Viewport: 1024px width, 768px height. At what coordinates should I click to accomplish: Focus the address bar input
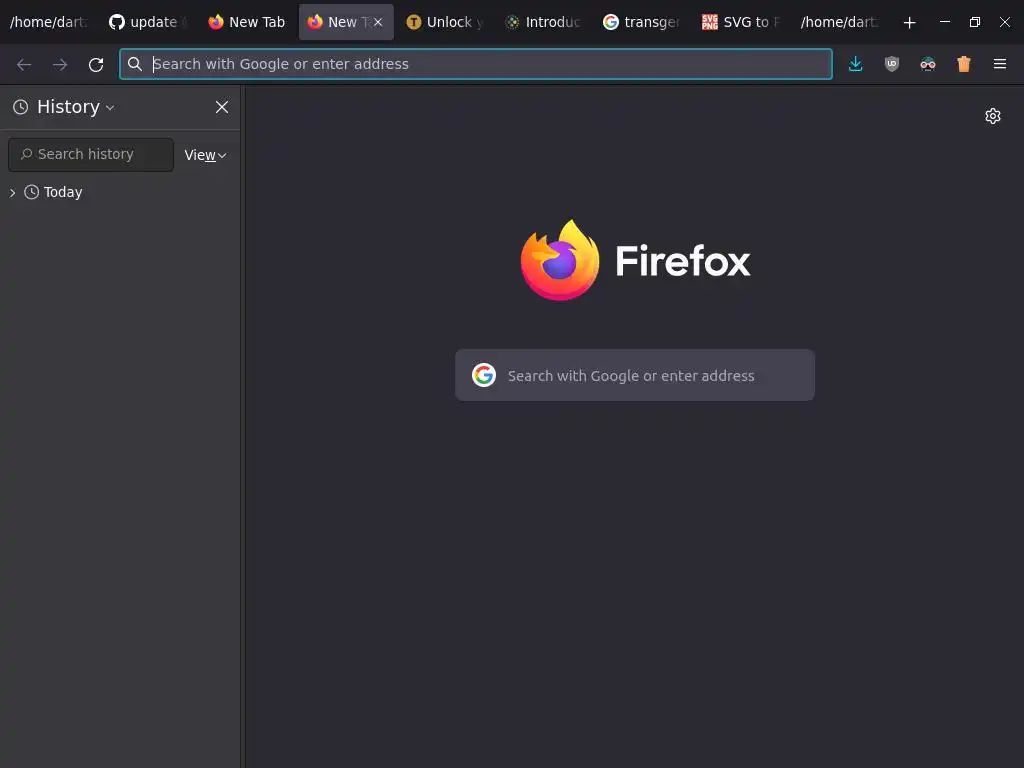pos(476,64)
